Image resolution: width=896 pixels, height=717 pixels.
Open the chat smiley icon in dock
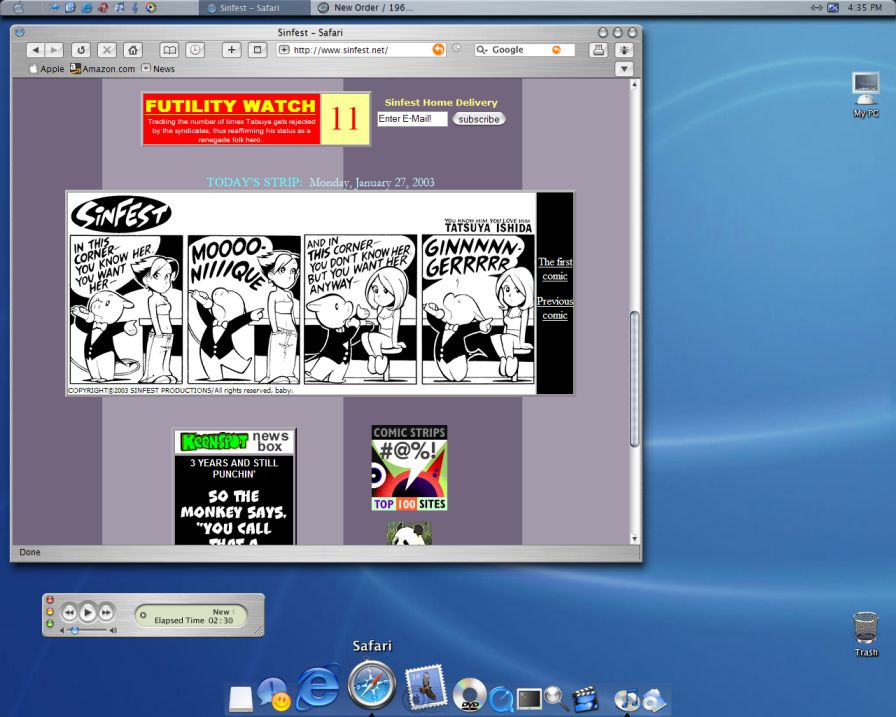click(274, 694)
